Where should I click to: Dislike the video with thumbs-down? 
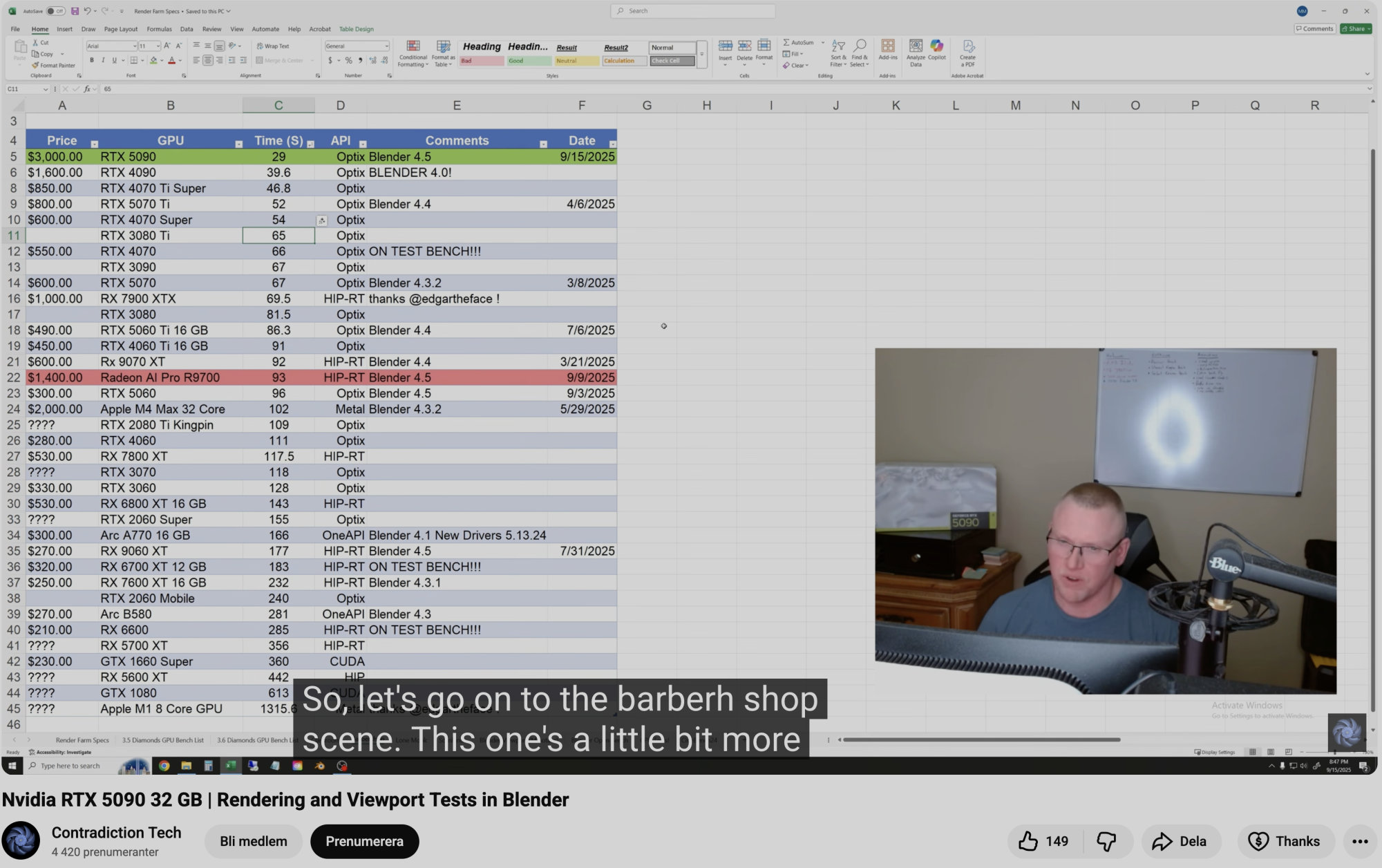(1106, 841)
